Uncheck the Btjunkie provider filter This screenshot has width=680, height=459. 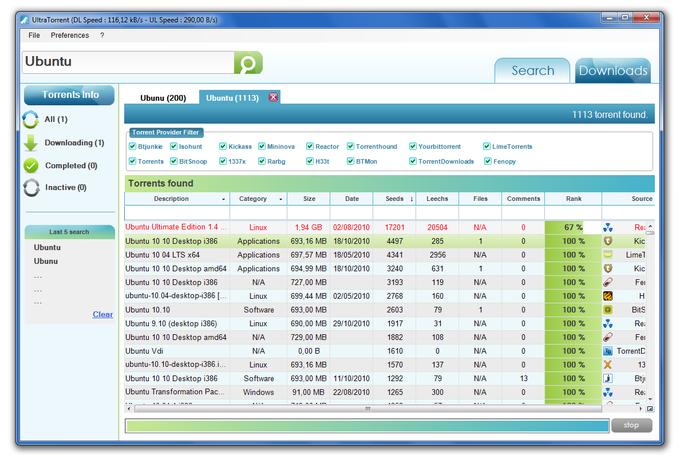pyautogui.click(x=133, y=146)
